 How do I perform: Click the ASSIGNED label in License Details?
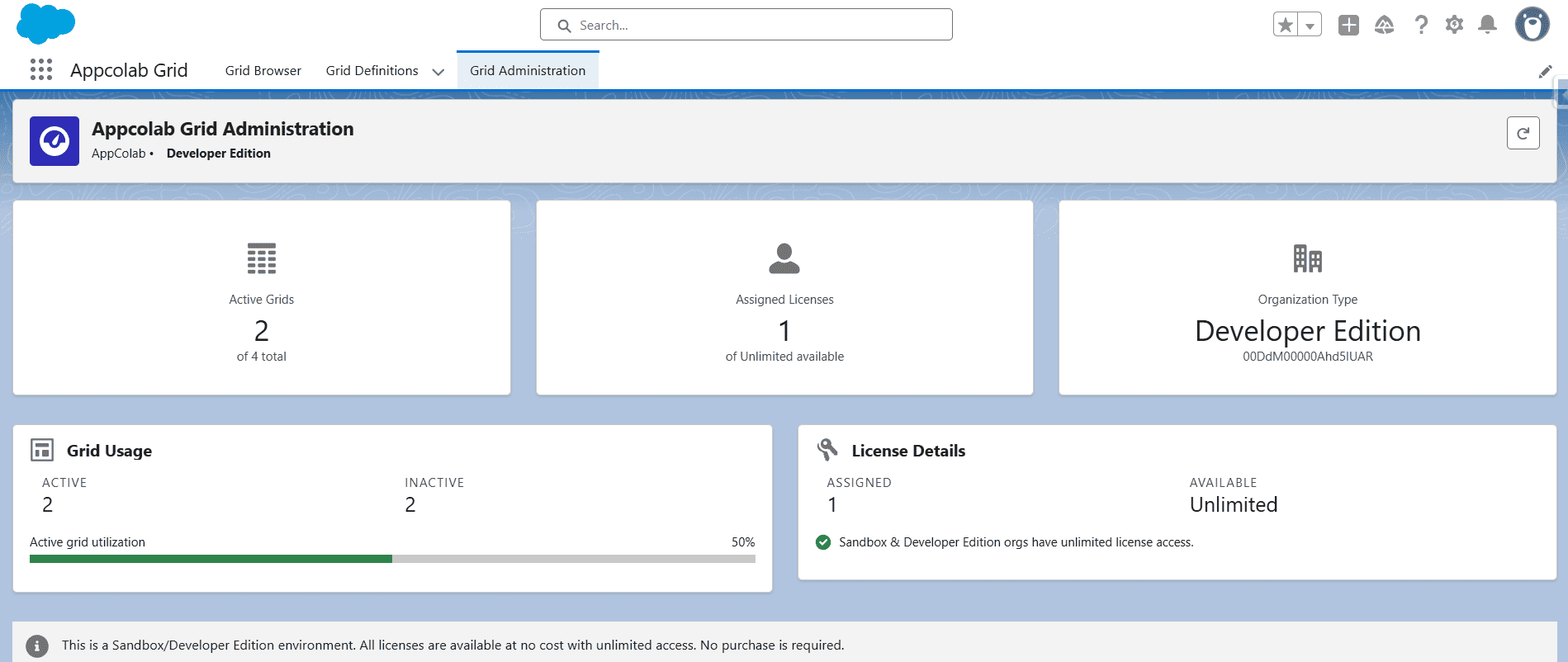click(859, 483)
